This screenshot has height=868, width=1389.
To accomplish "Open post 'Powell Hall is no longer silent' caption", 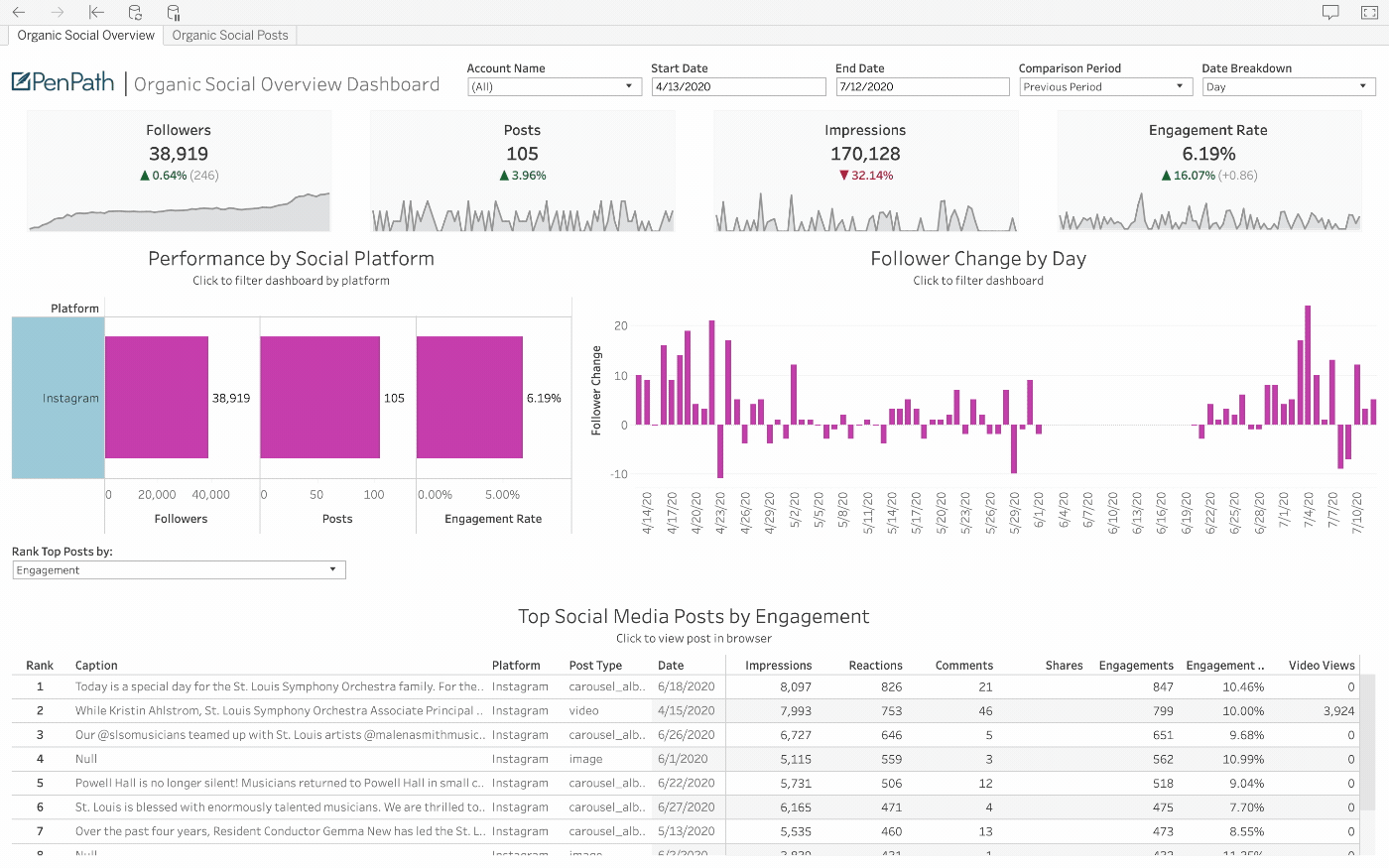I will point(279,784).
